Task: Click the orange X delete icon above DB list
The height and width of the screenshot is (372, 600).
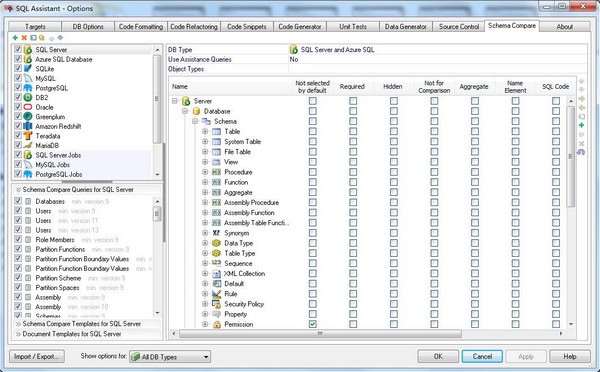Action: (x=24, y=38)
